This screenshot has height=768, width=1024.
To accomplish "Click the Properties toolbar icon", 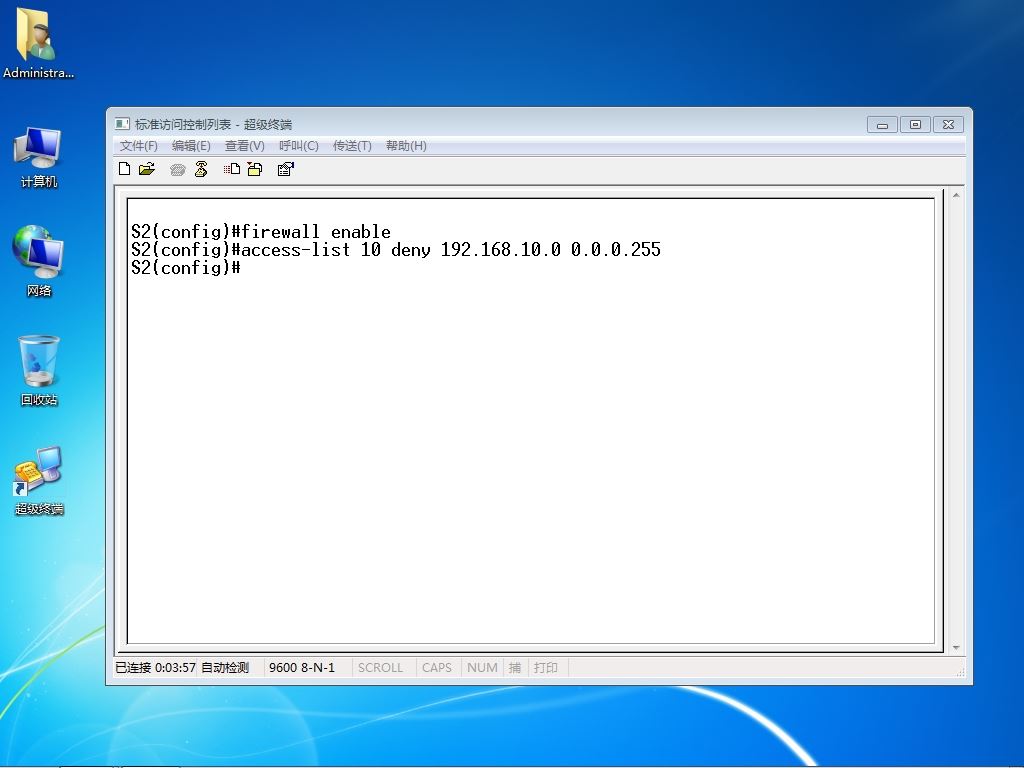I will pyautogui.click(x=285, y=169).
